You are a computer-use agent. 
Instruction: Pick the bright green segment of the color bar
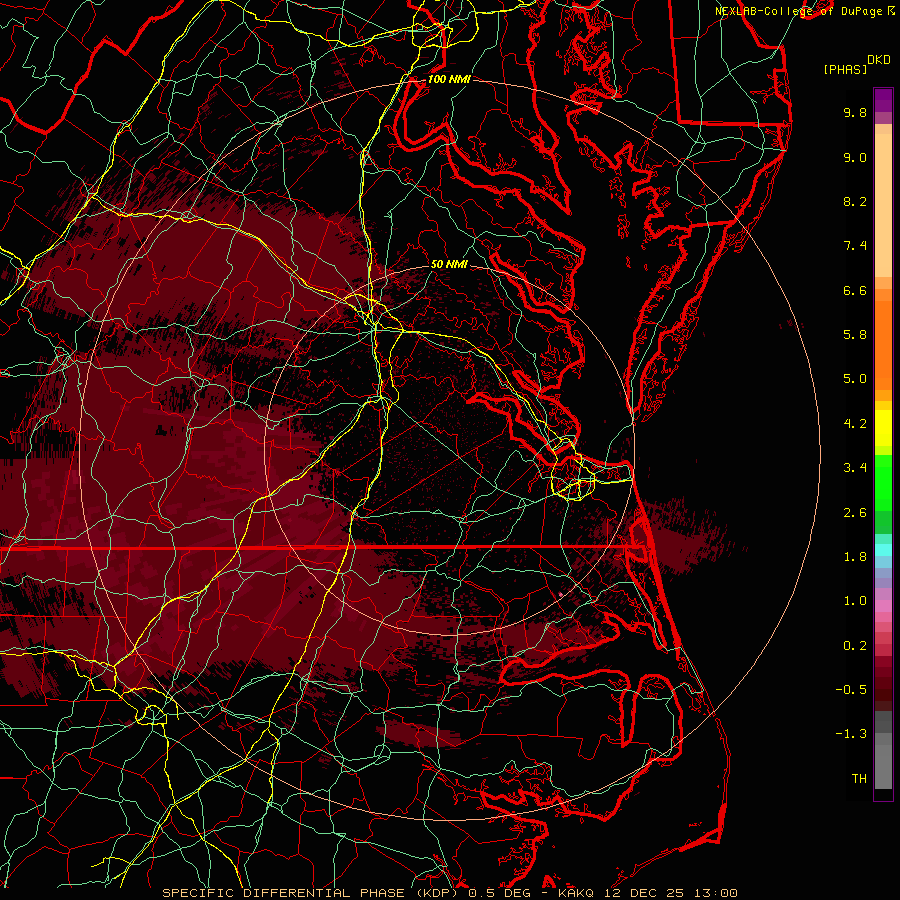click(883, 482)
